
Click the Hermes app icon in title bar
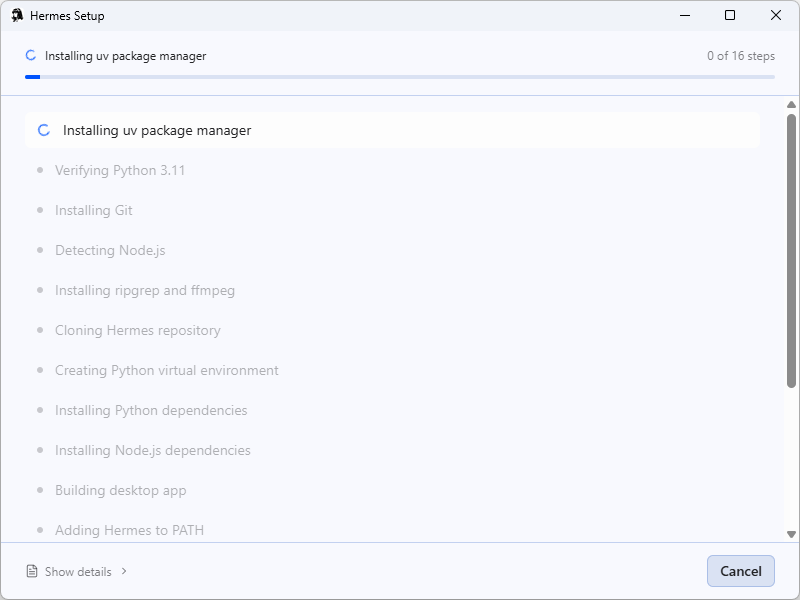click(17, 15)
